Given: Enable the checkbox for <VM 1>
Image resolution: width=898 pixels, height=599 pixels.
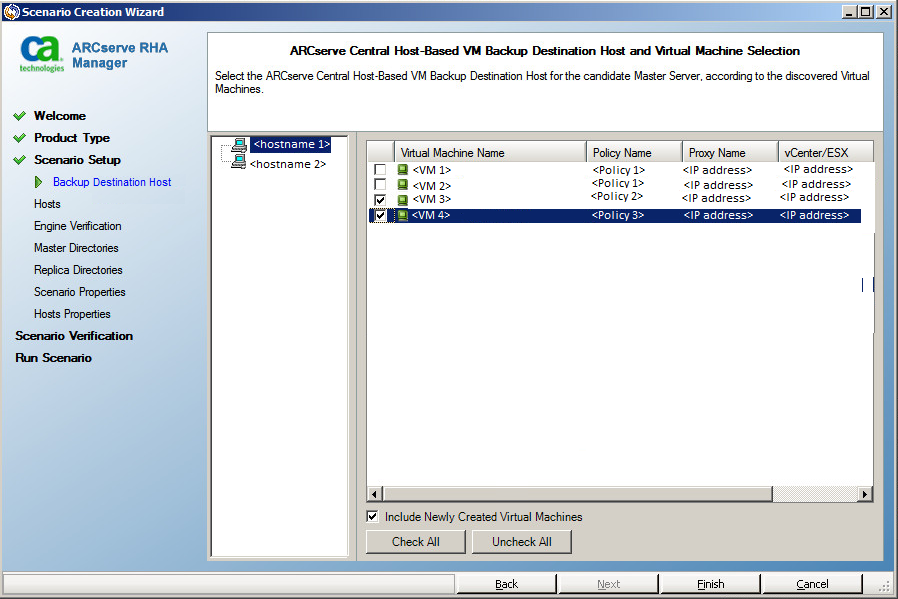Looking at the screenshot, I should (378, 169).
